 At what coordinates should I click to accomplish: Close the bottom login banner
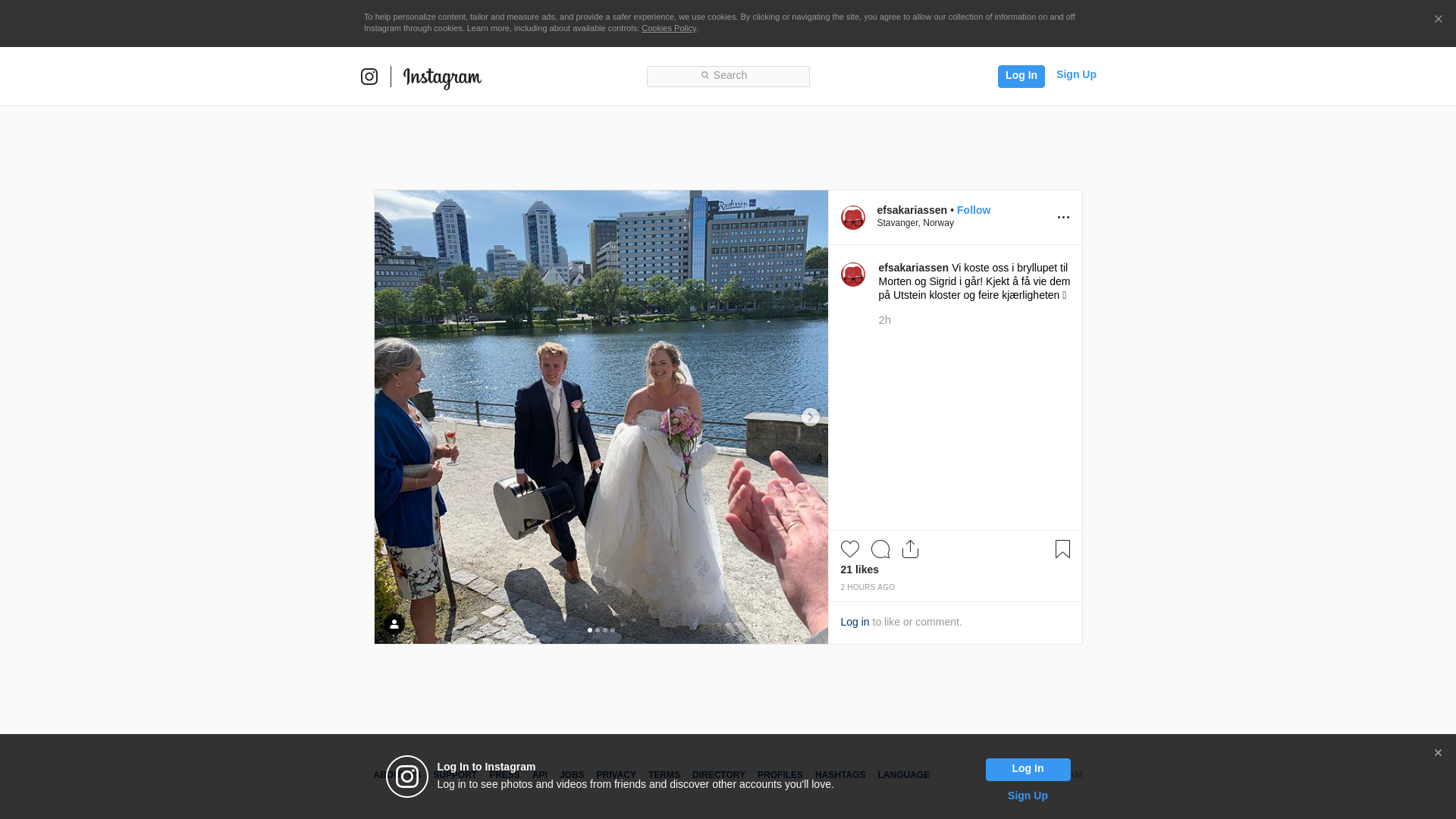1438,753
